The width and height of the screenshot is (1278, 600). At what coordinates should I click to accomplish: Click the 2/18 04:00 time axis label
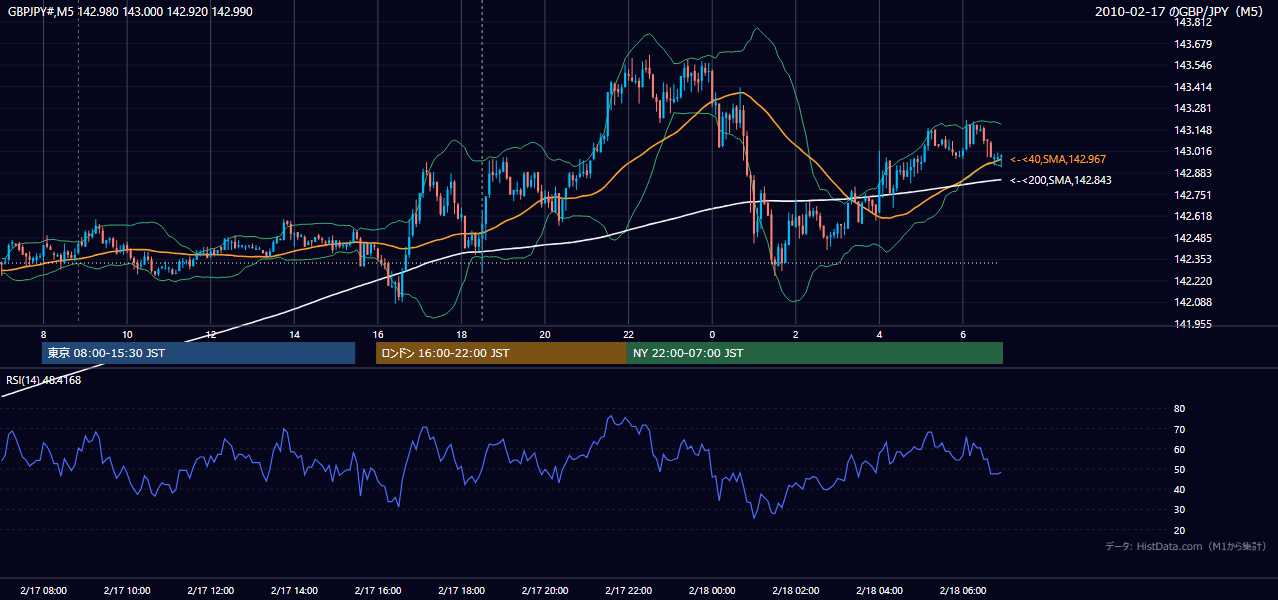[x=879, y=591]
